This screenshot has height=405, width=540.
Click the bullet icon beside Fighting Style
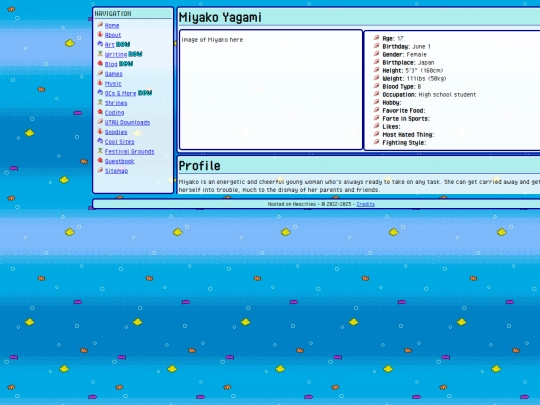[x=377, y=142]
